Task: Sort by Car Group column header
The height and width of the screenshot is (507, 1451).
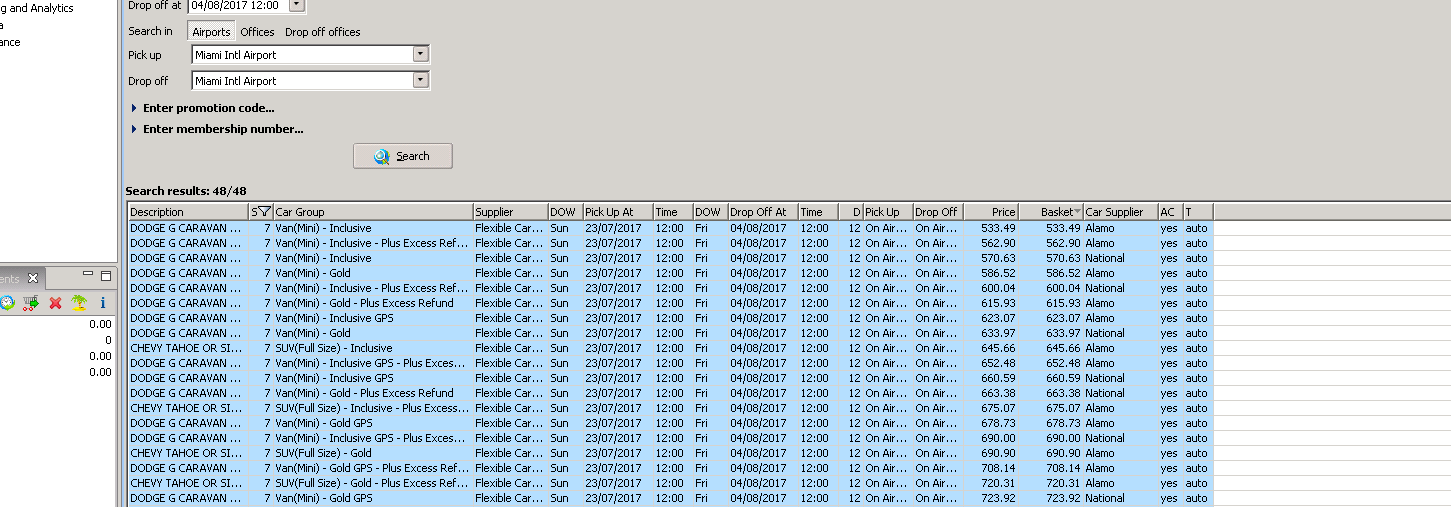Action: click(373, 212)
